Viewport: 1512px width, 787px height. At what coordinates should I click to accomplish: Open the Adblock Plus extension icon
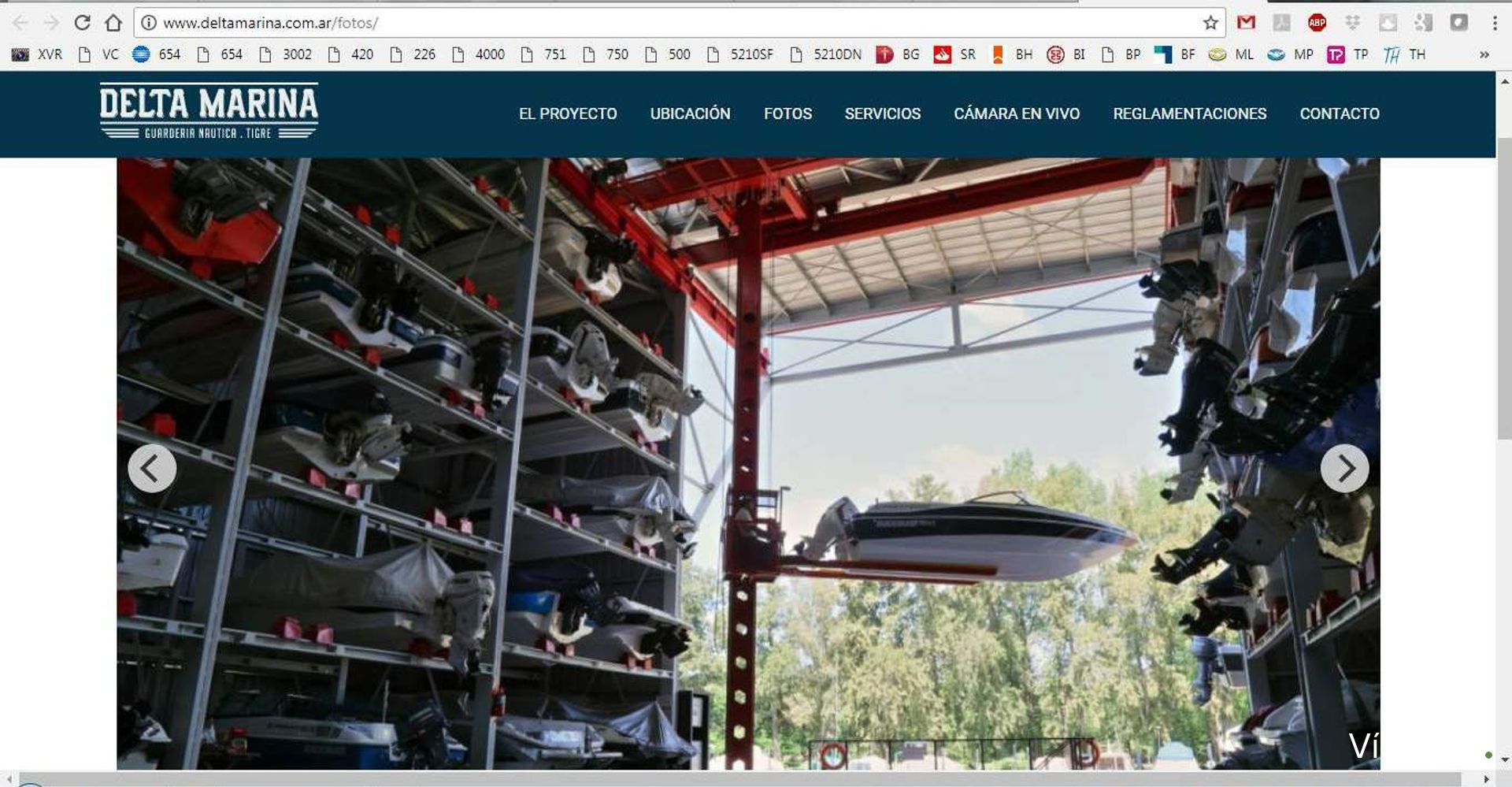[x=1317, y=23]
